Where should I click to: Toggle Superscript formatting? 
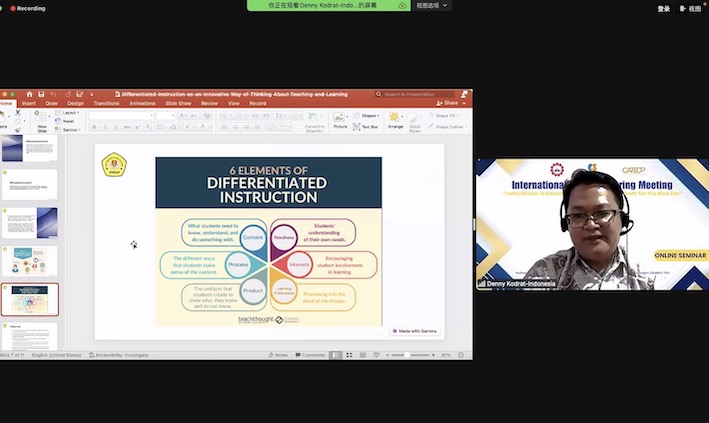coord(138,127)
